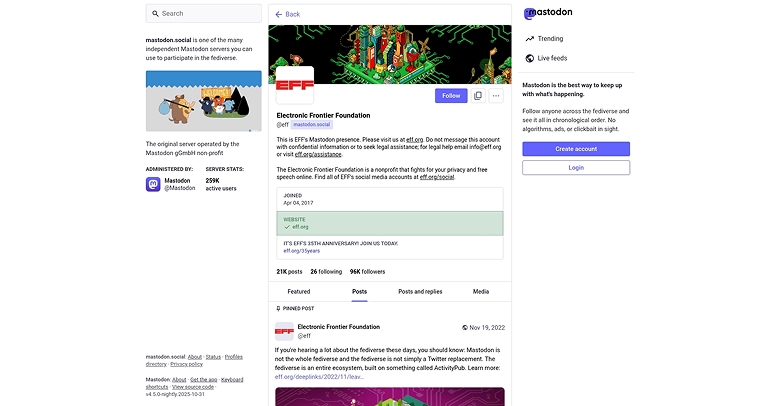Switch to the Posts and replies tab
This screenshot has height=406, width=780.
(420, 291)
